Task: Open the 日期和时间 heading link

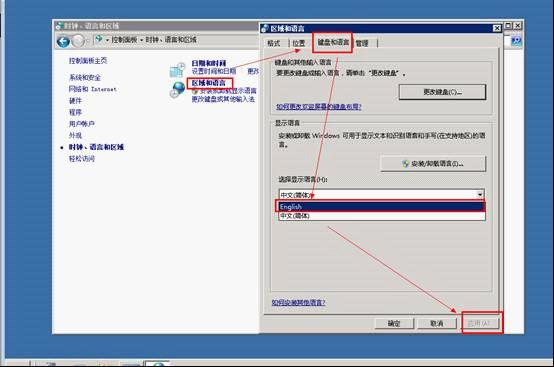Action: pyautogui.click(x=208, y=63)
